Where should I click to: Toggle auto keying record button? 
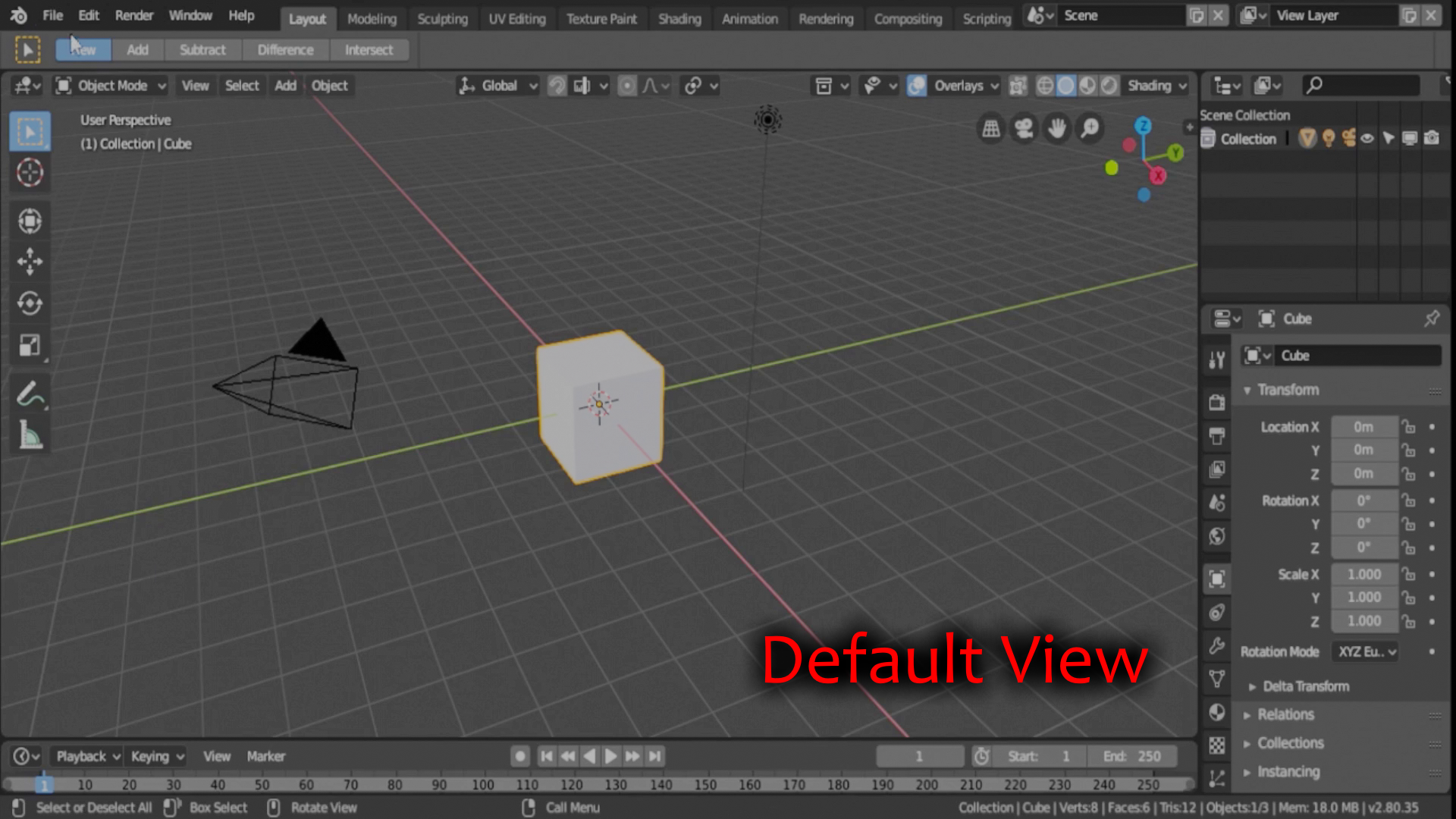519,756
